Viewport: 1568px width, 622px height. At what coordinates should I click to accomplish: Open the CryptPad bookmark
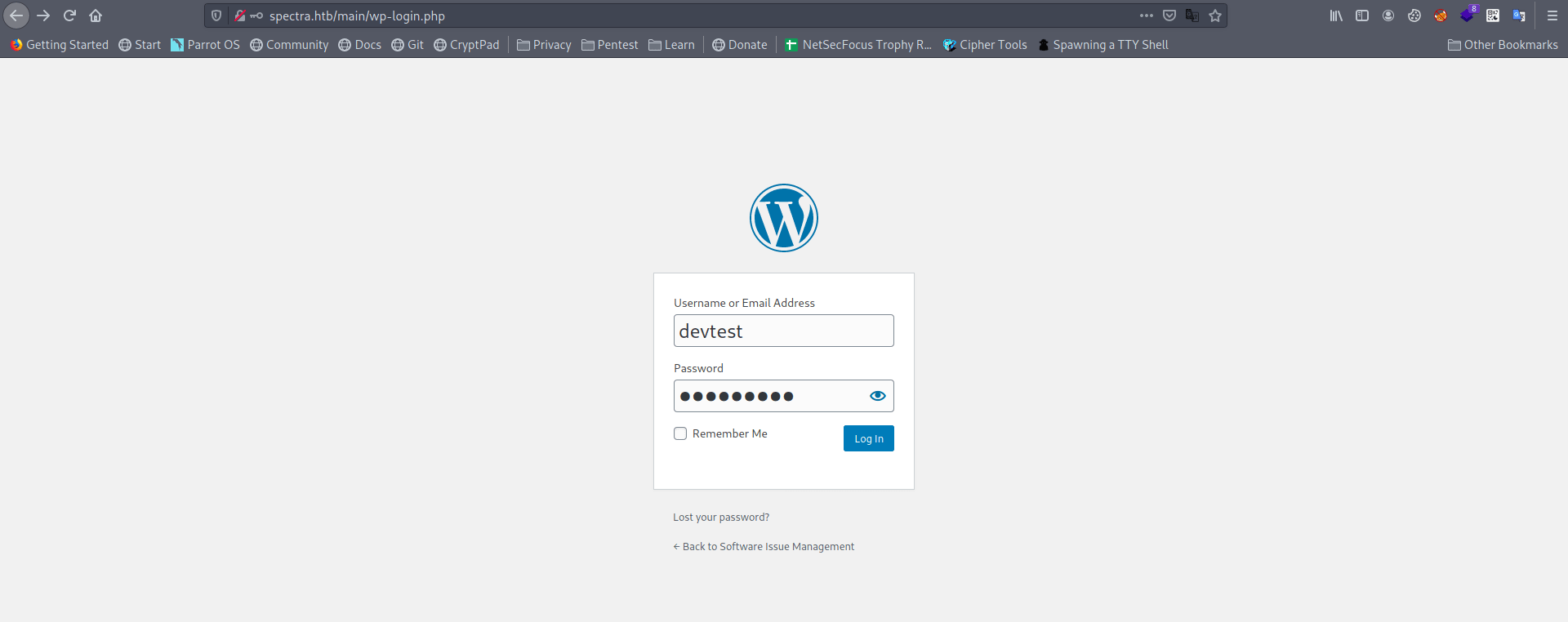(466, 45)
